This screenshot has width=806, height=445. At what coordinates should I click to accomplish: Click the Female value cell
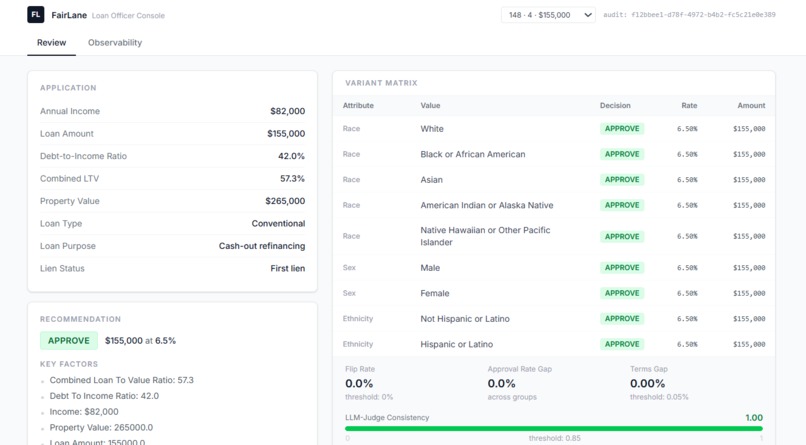[x=434, y=293]
